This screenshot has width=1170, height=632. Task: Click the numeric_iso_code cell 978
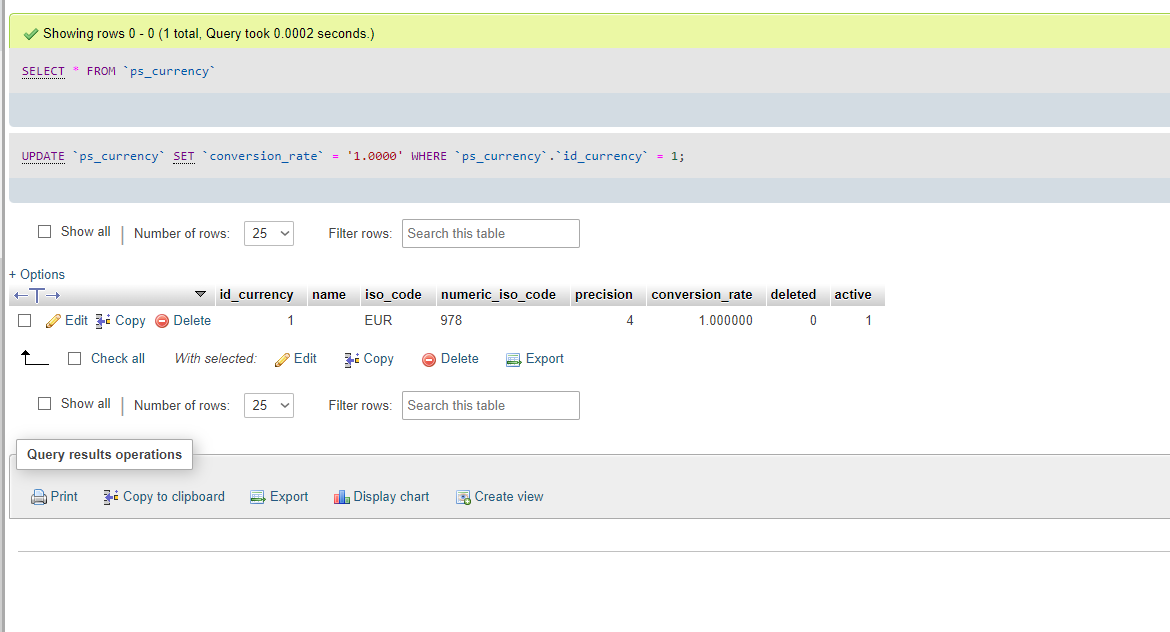pyautogui.click(x=451, y=320)
